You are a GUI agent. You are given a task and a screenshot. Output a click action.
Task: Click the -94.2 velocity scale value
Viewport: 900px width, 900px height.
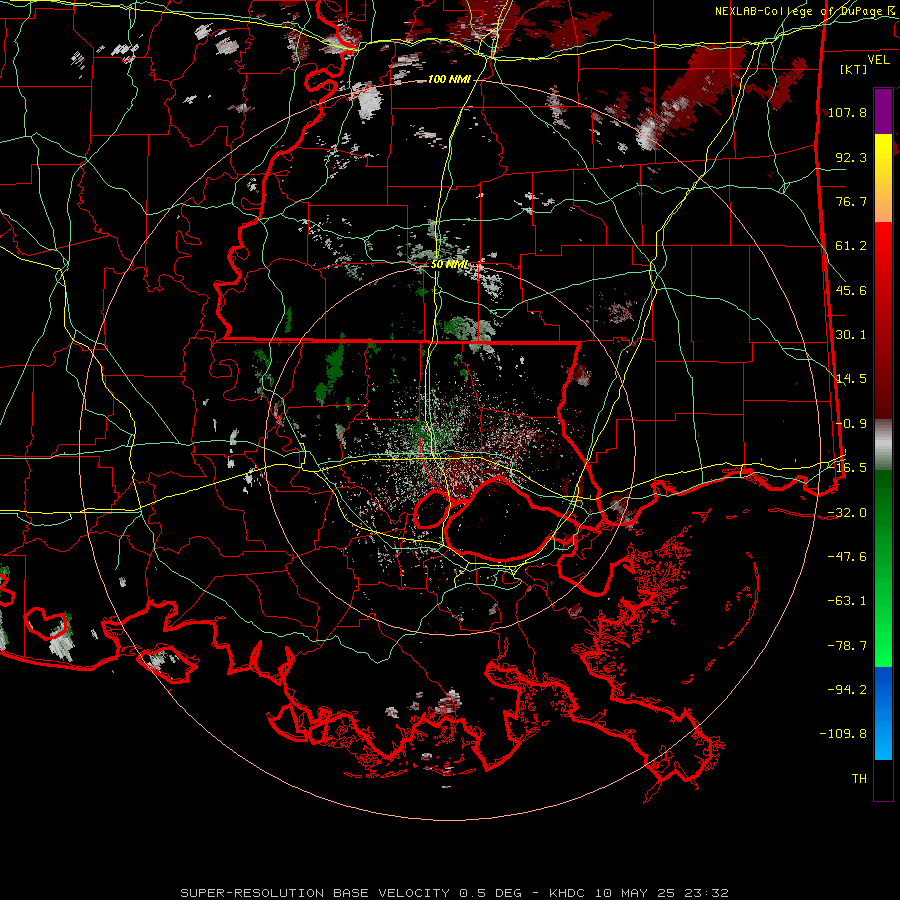tap(847, 689)
